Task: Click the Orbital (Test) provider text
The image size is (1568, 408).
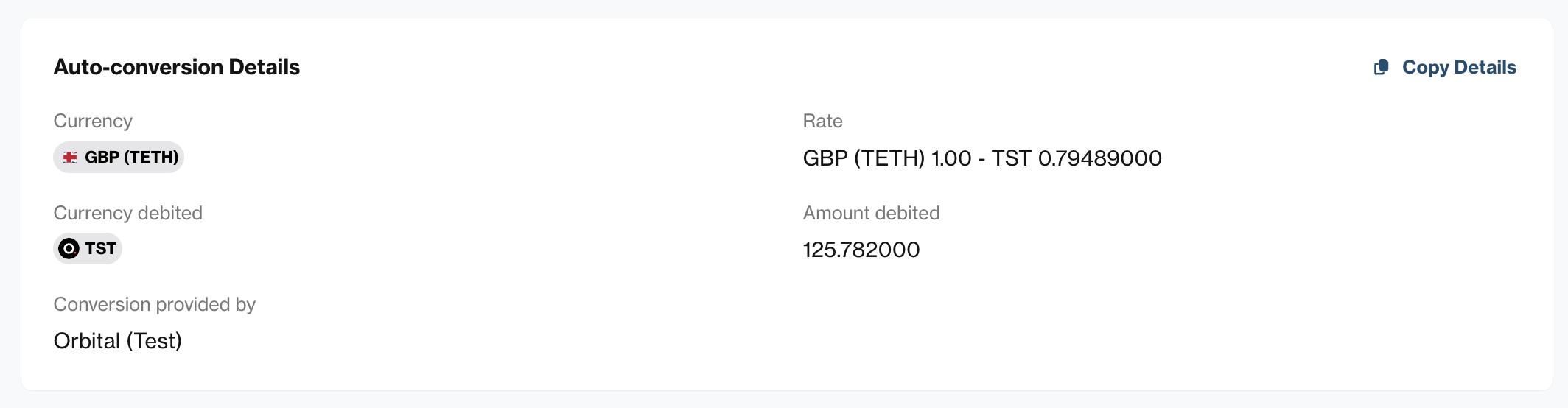Action: tap(118, 341)
